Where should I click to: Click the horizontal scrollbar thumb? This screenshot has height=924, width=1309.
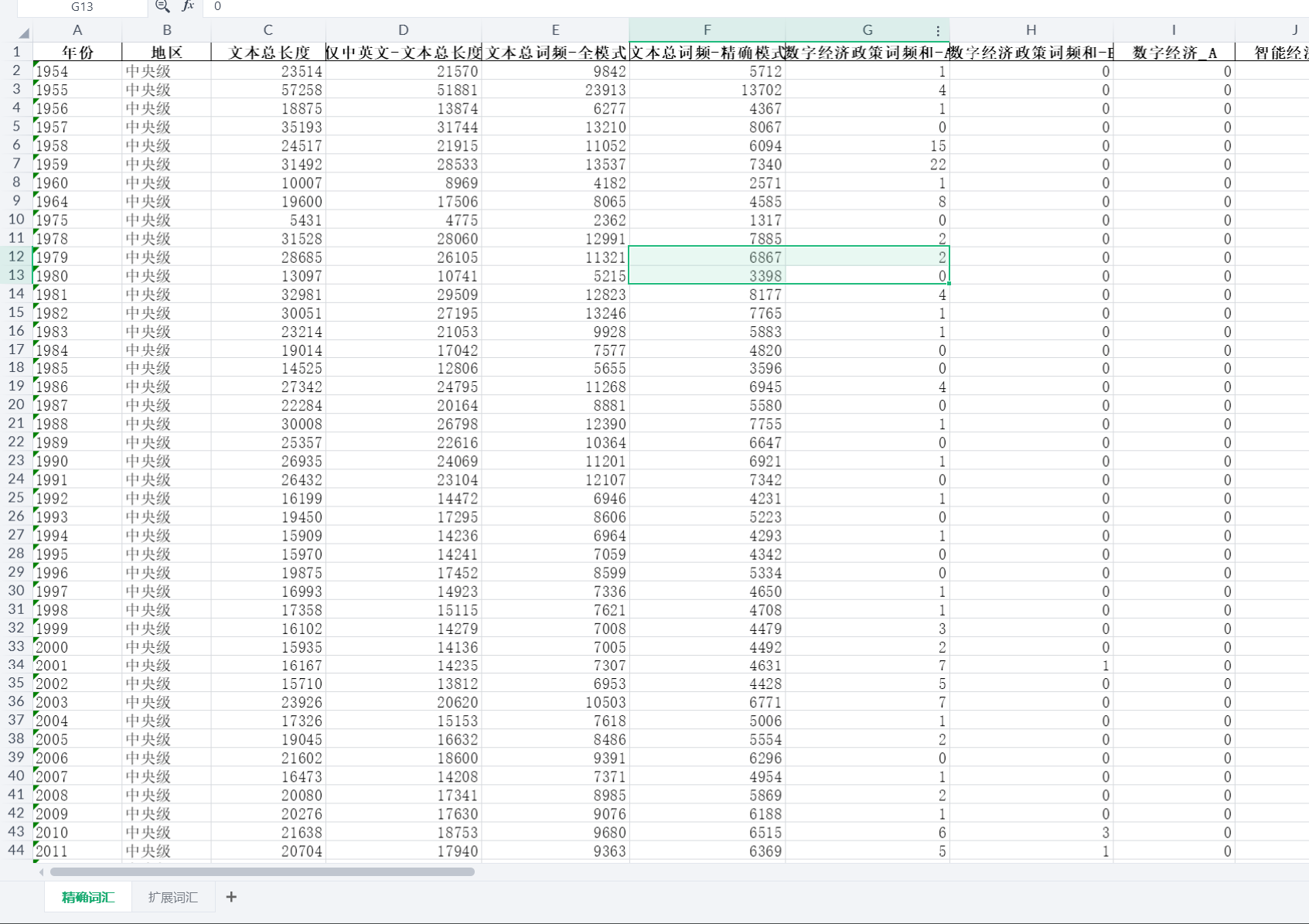click(262, 872)
